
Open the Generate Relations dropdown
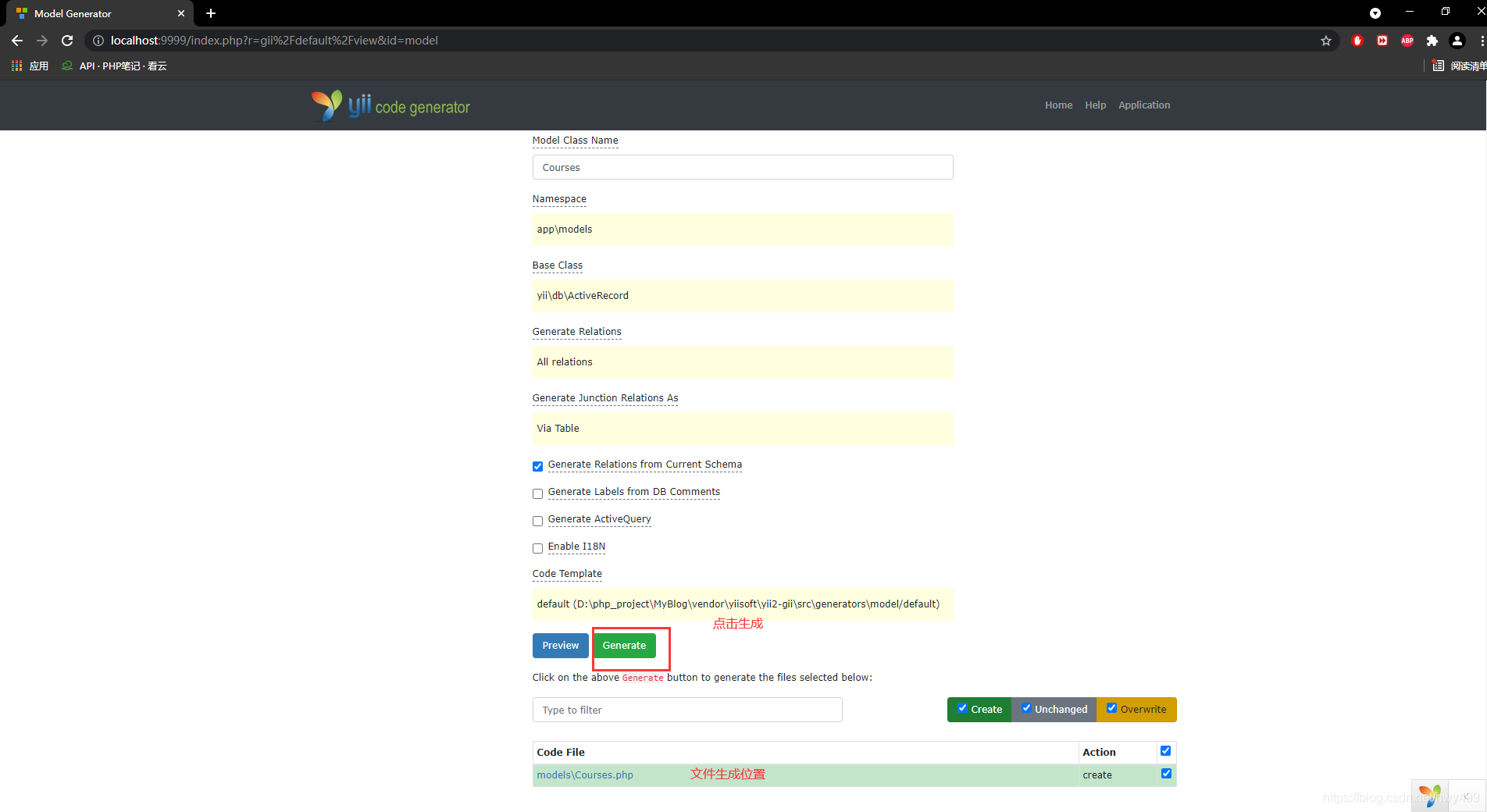coord(743,362)
